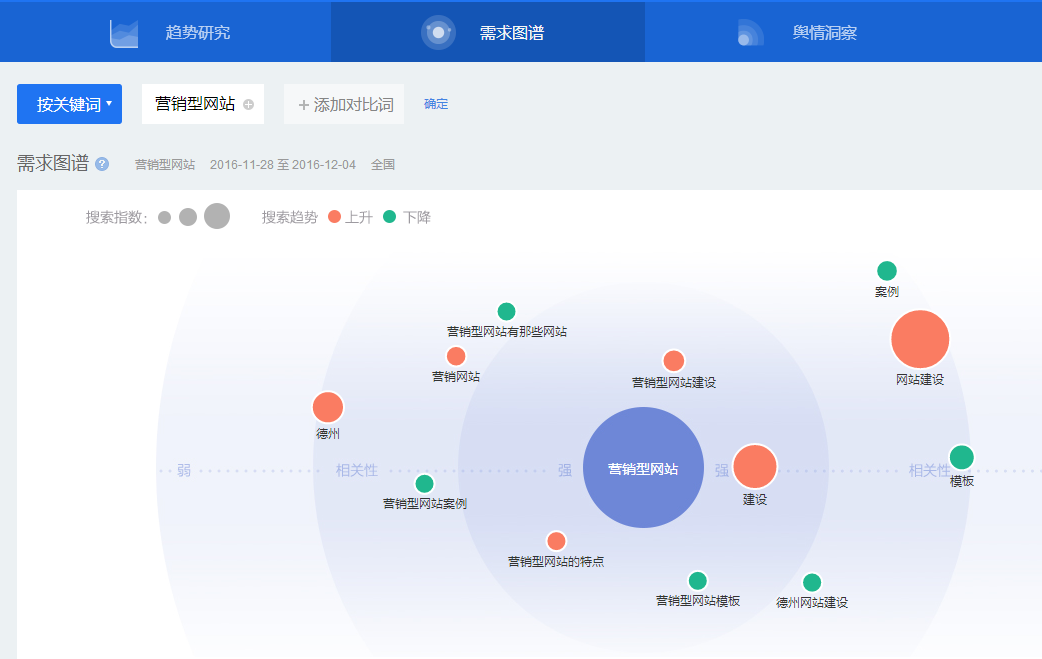Select the 模板 bubble on the right
1042x659 pixels.
[x=962, y=459]
